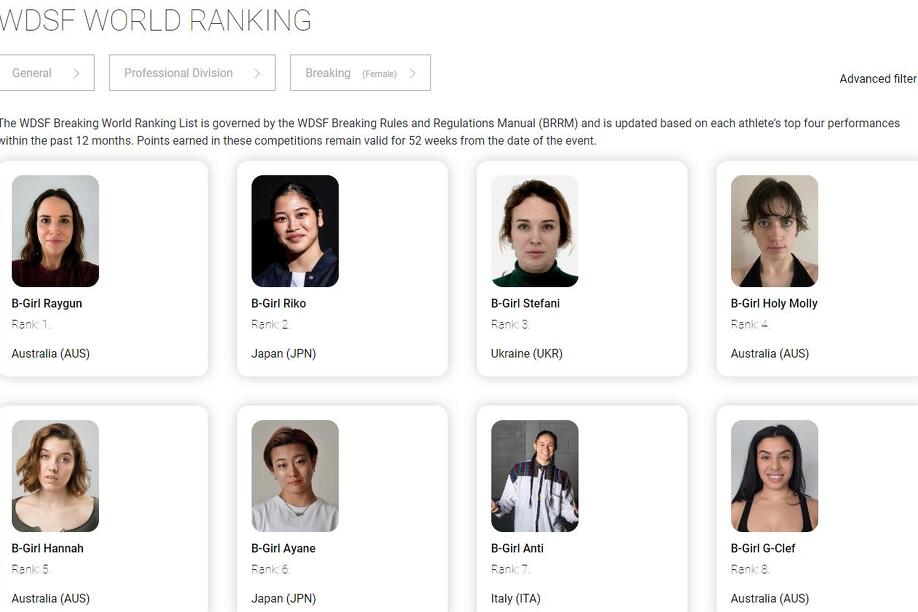Select the Rank 3 athlete's photo thumbnail

[x=535, y=231]
